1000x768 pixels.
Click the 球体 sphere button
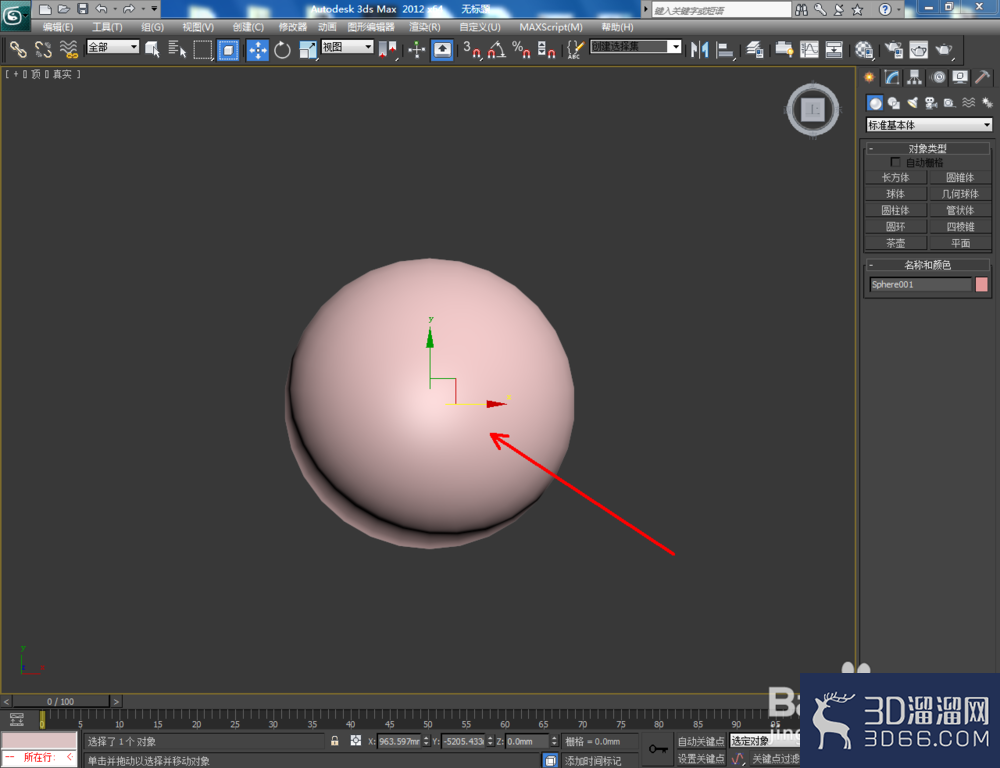(x=895, y=194)
